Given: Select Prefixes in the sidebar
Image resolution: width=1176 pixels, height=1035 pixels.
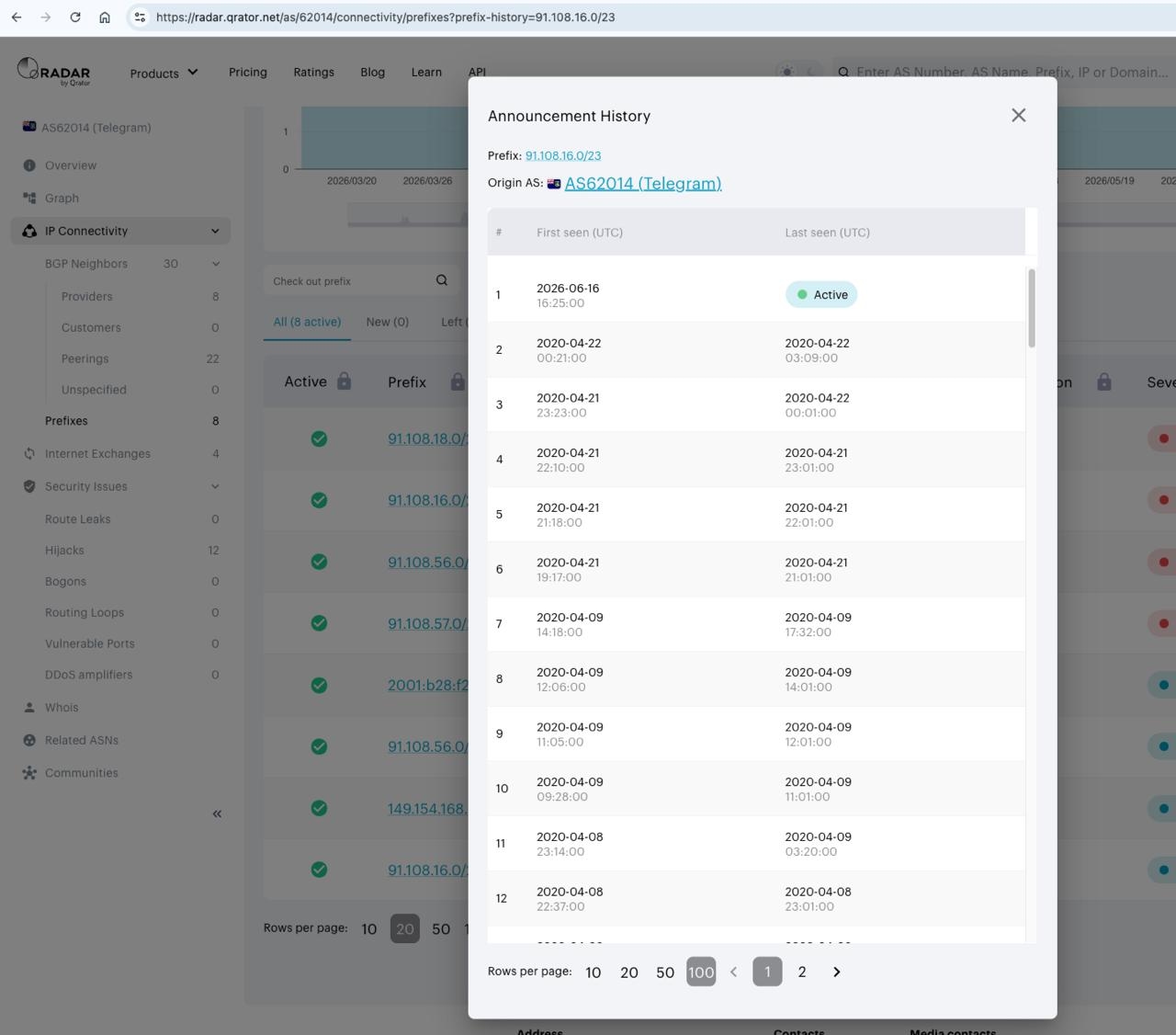Looking at the screenshot, I should [66, 420].
